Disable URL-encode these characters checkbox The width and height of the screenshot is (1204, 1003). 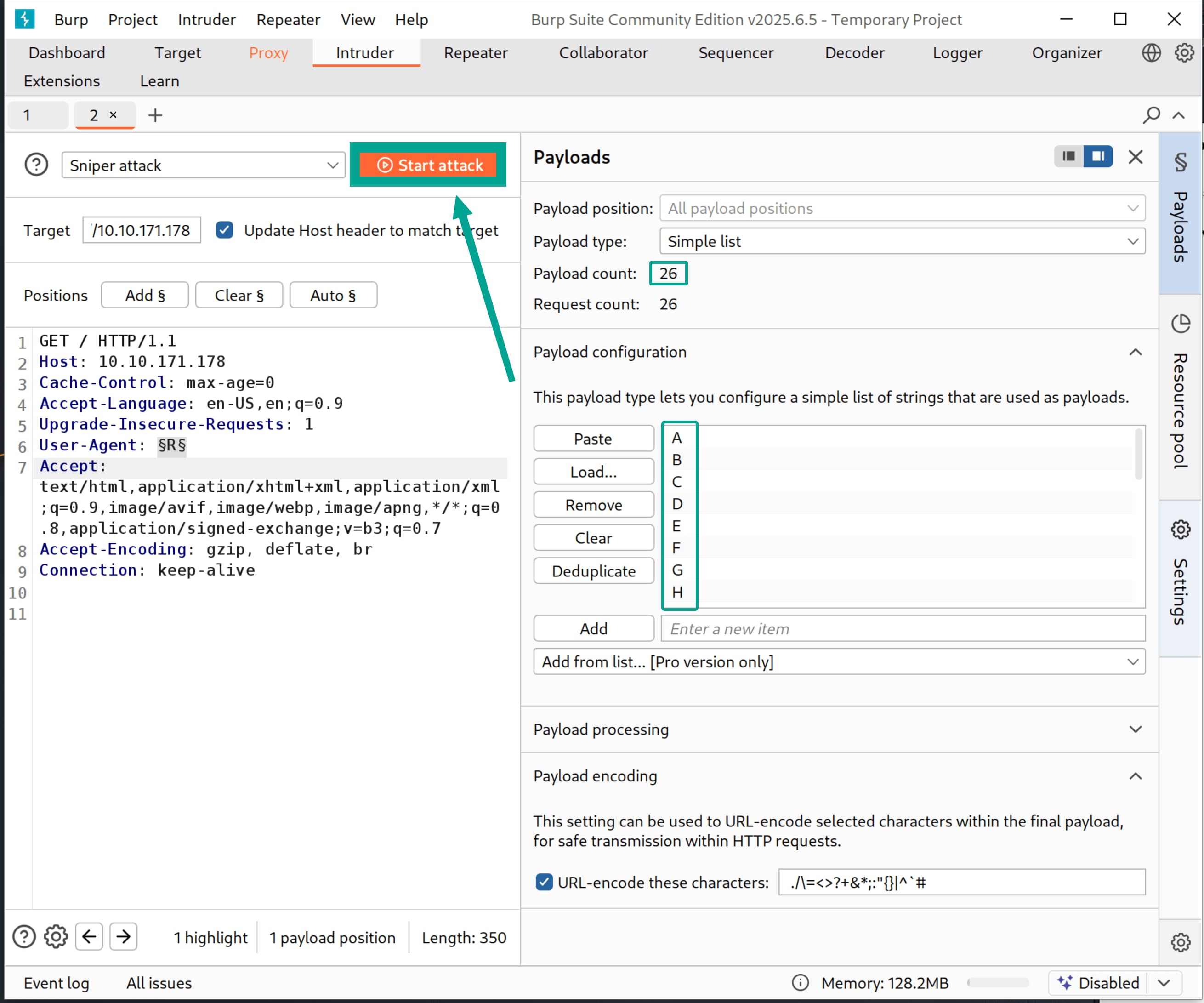(x=544, y=882)
